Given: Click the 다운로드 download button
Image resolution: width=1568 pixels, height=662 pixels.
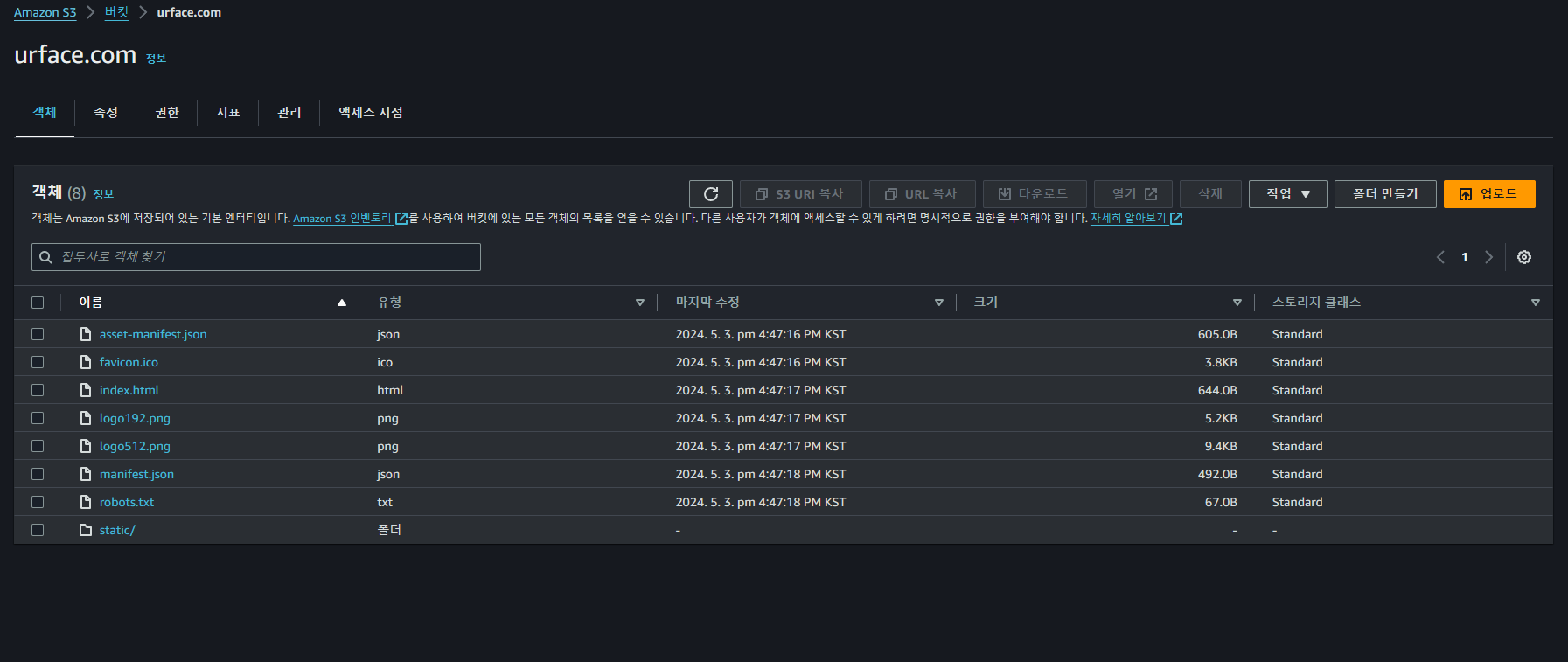Looking at the screenshot, I should (x=1035, y=194).
